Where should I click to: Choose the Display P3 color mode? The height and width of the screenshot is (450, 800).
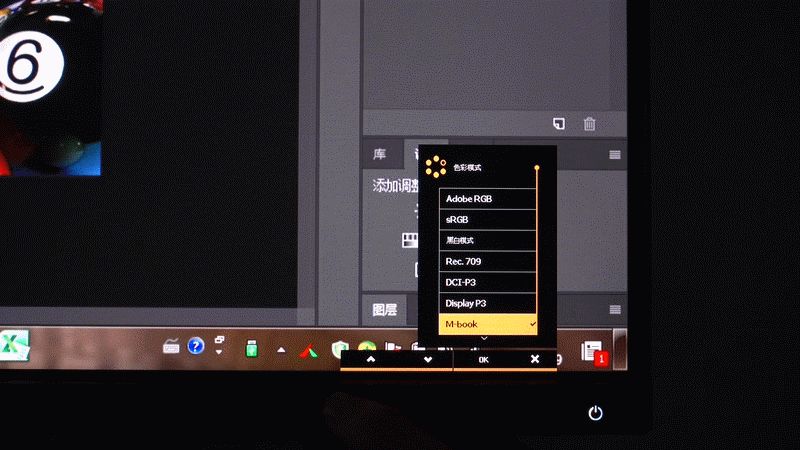tap(487, 303)
